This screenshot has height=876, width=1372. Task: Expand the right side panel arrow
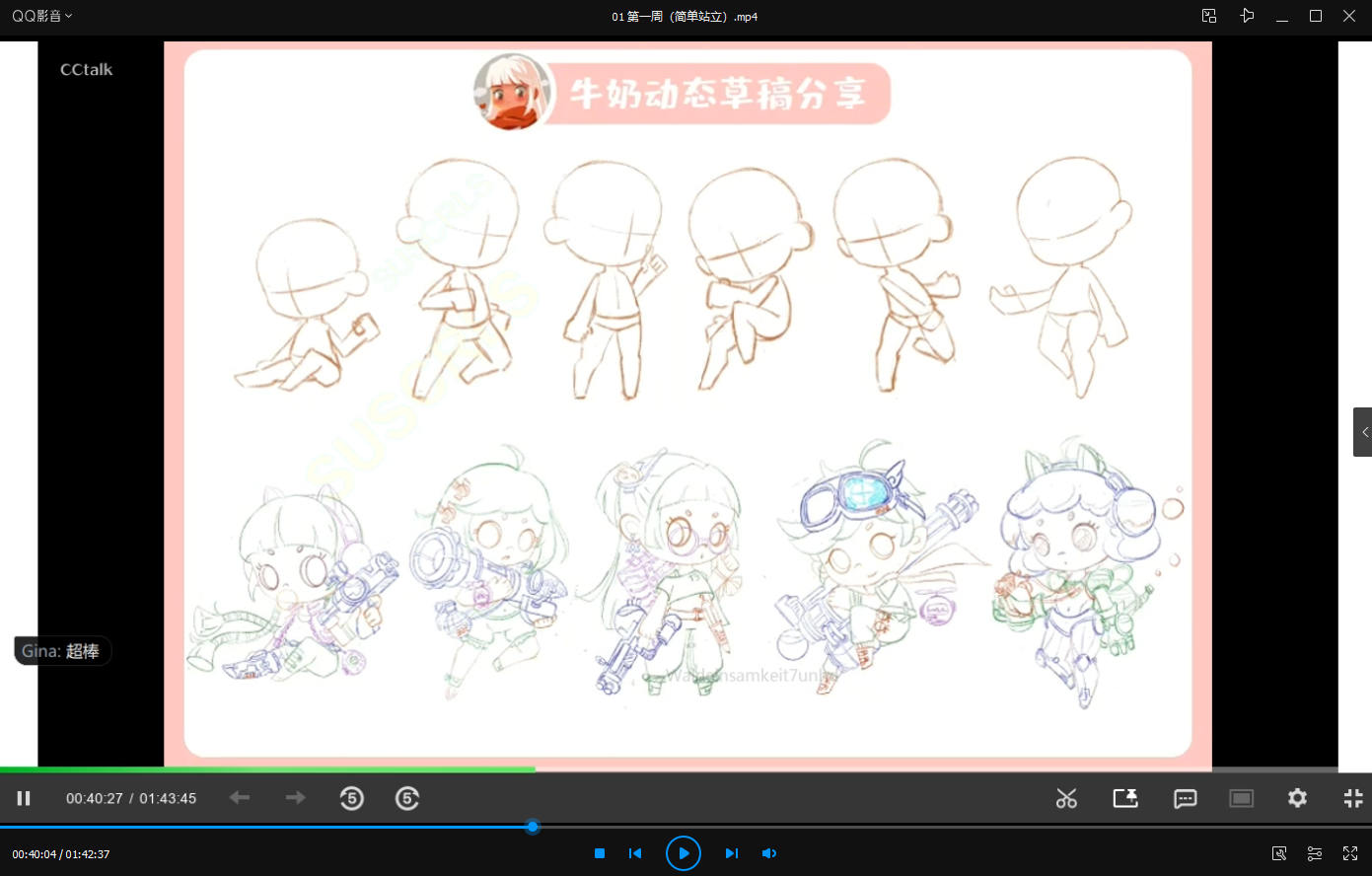(1363, 432)
